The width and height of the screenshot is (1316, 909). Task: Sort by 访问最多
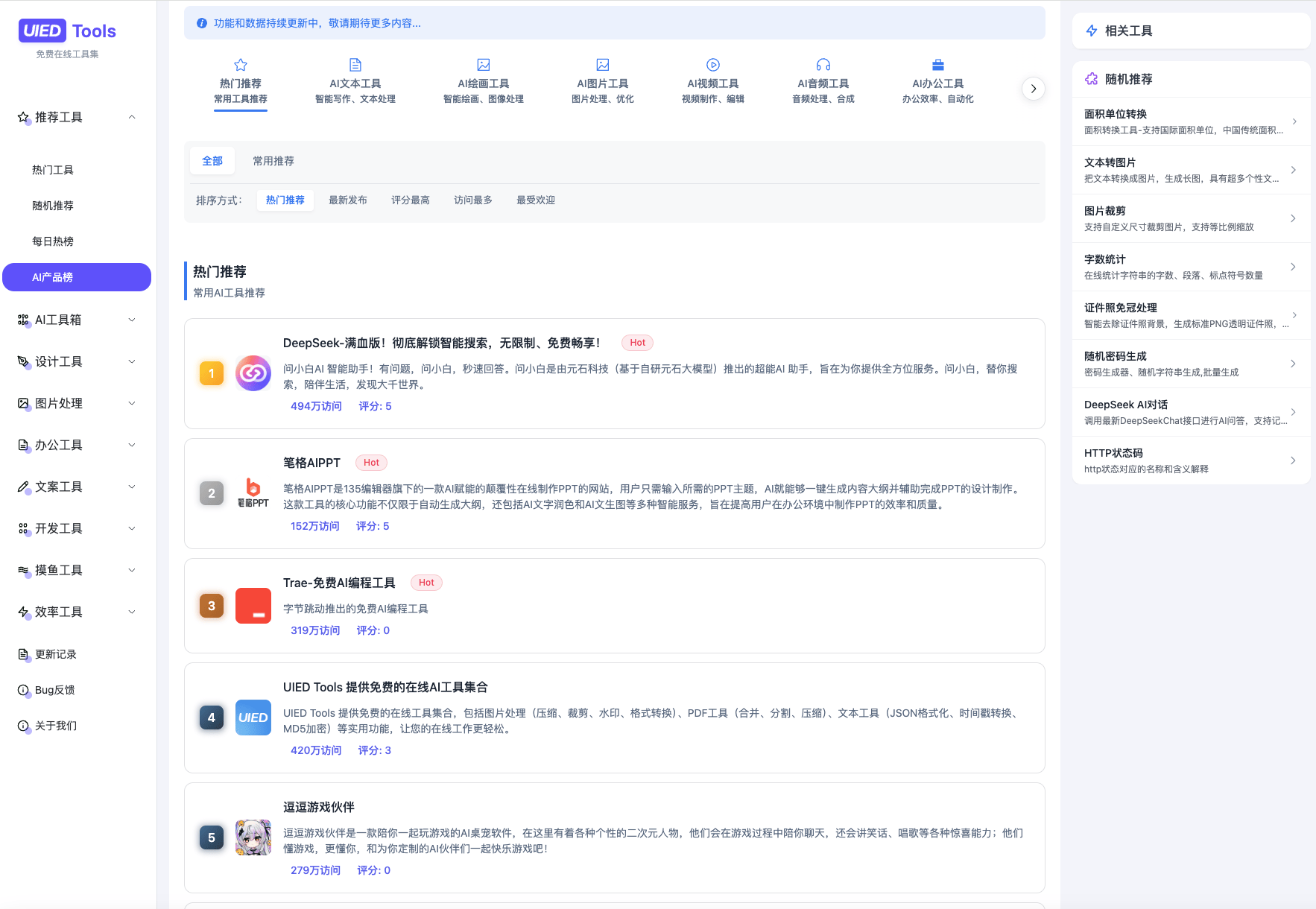click(x=473, y=200)
